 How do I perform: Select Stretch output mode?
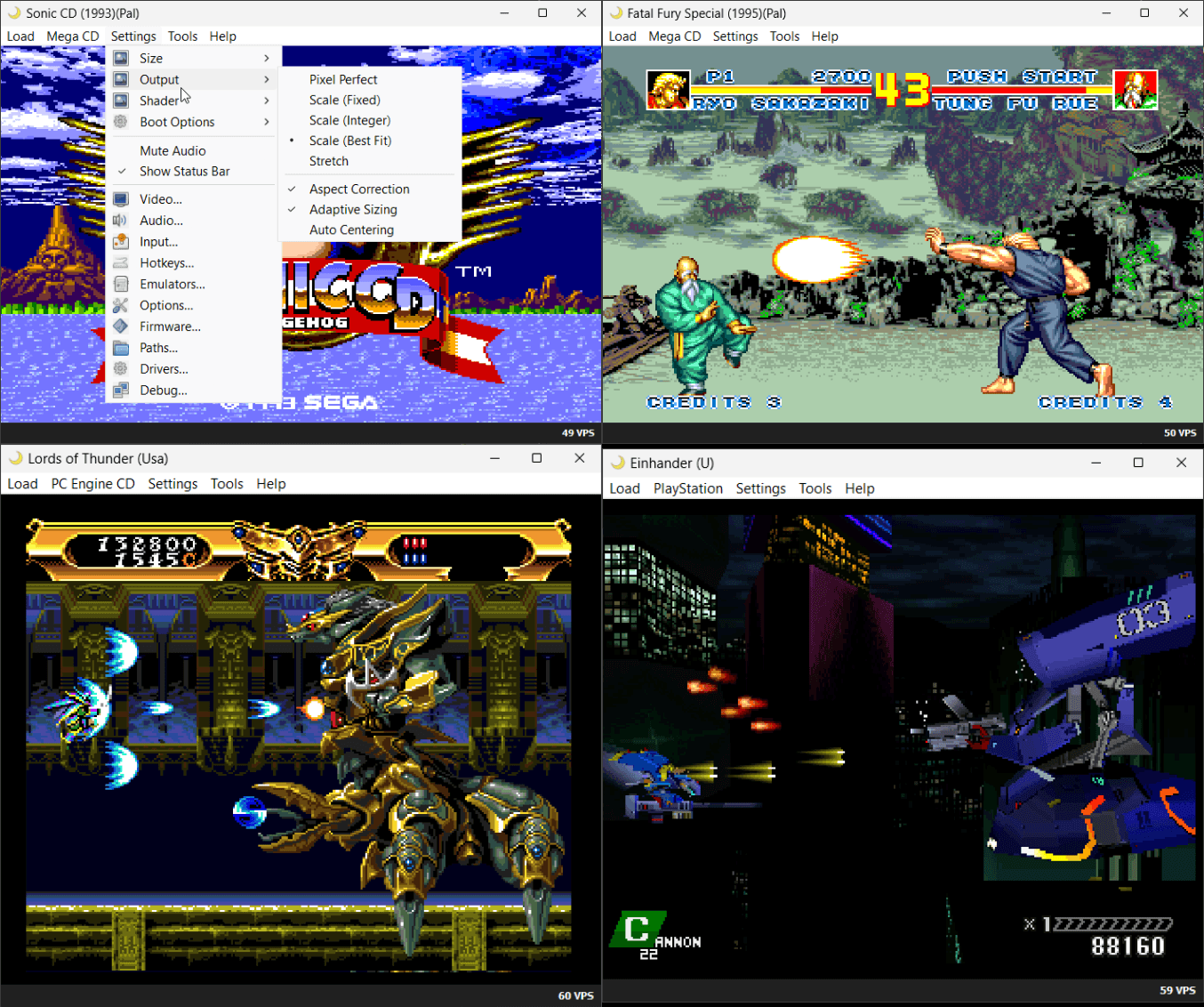click(329, 162)
